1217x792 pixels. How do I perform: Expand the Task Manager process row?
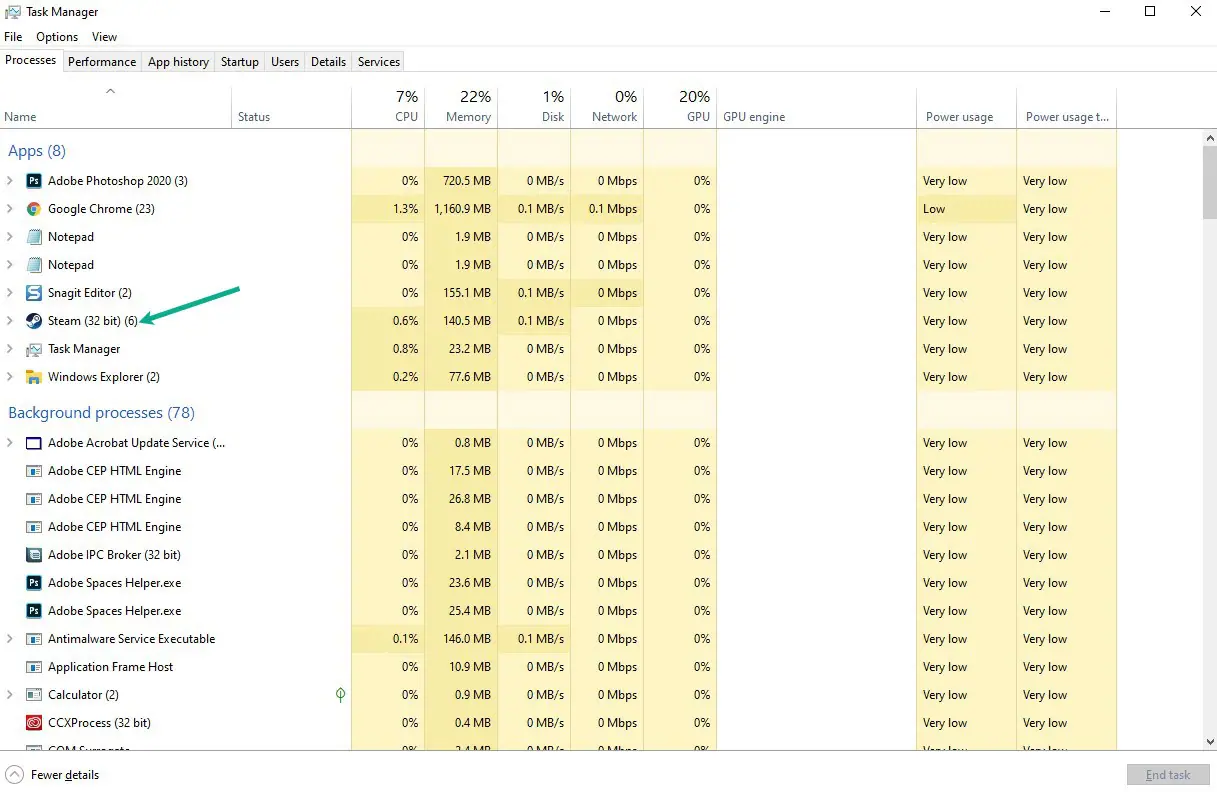coord(10,349)
